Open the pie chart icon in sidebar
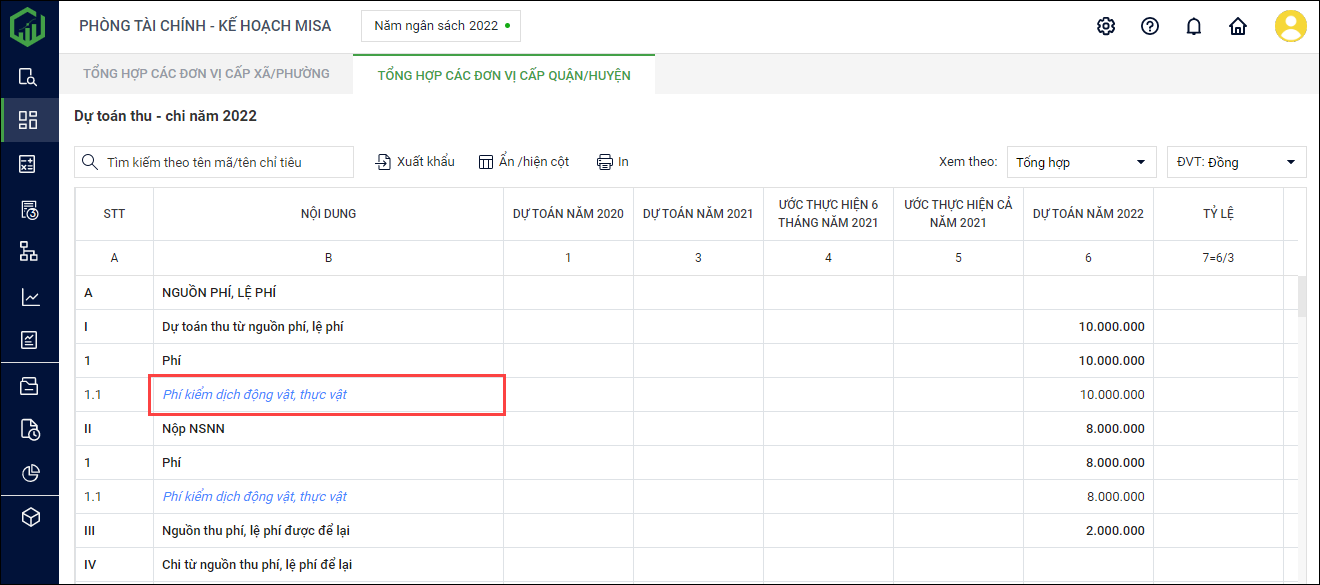 coord(29,473)
